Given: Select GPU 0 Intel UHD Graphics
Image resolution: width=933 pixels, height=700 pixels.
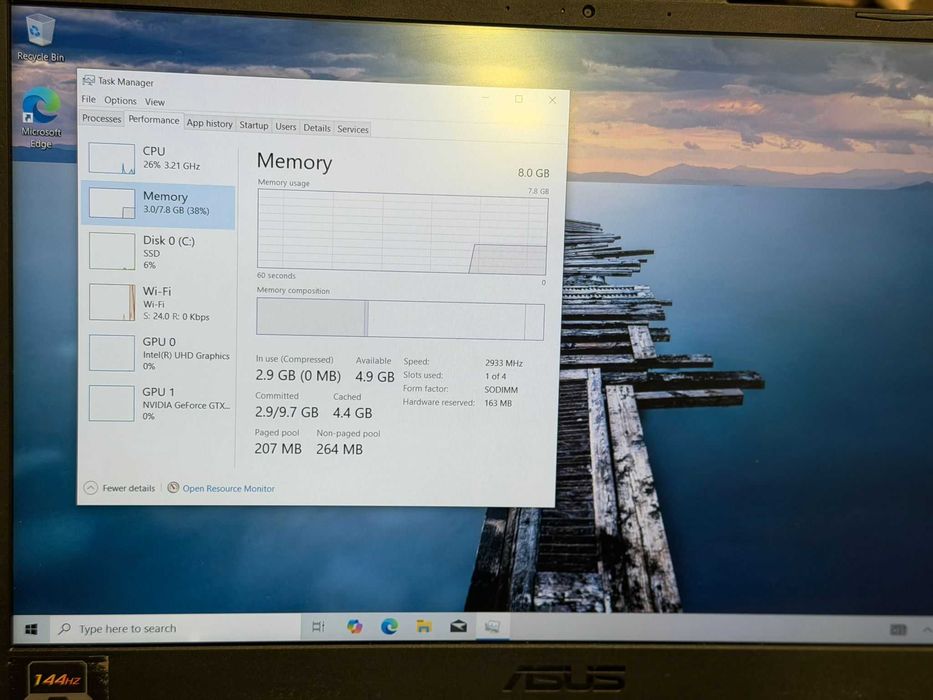Looking at the screenshot, I should (158, 353).
